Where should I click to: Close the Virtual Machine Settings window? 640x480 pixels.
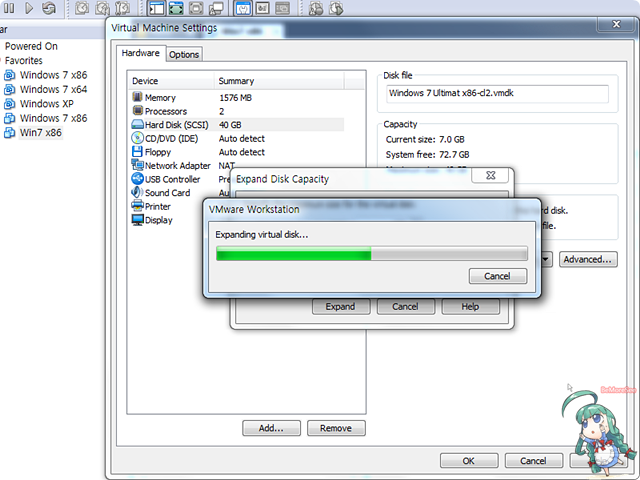click(x=616, y=24)
